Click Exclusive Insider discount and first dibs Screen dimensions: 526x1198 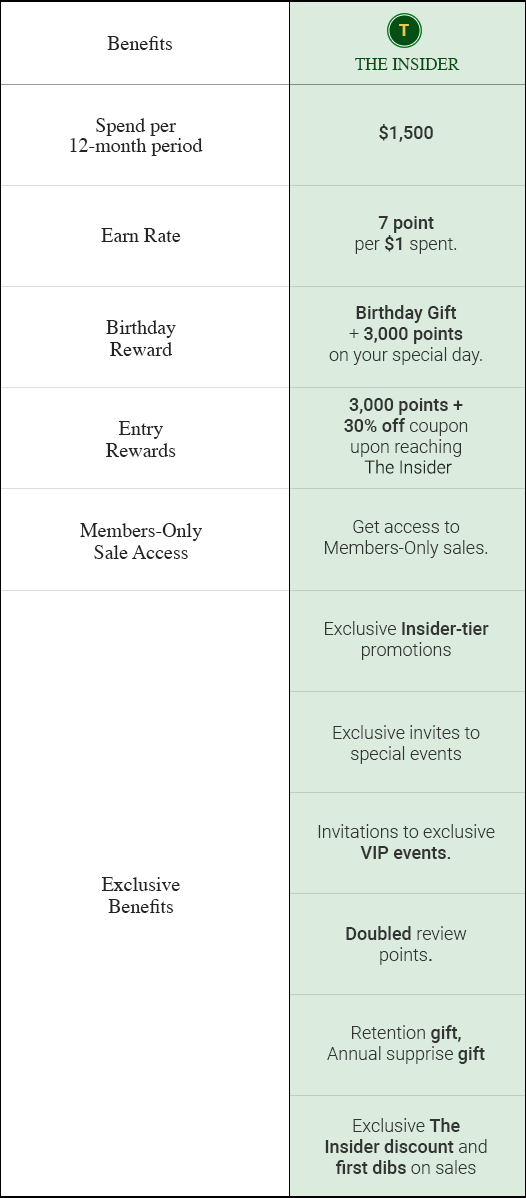(406, 1147)
